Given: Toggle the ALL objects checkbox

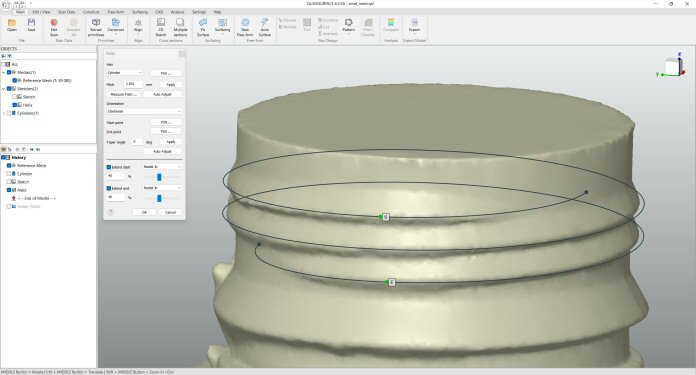Looking at the screenshot, I should pyautogui.click(x=4, y=64).
